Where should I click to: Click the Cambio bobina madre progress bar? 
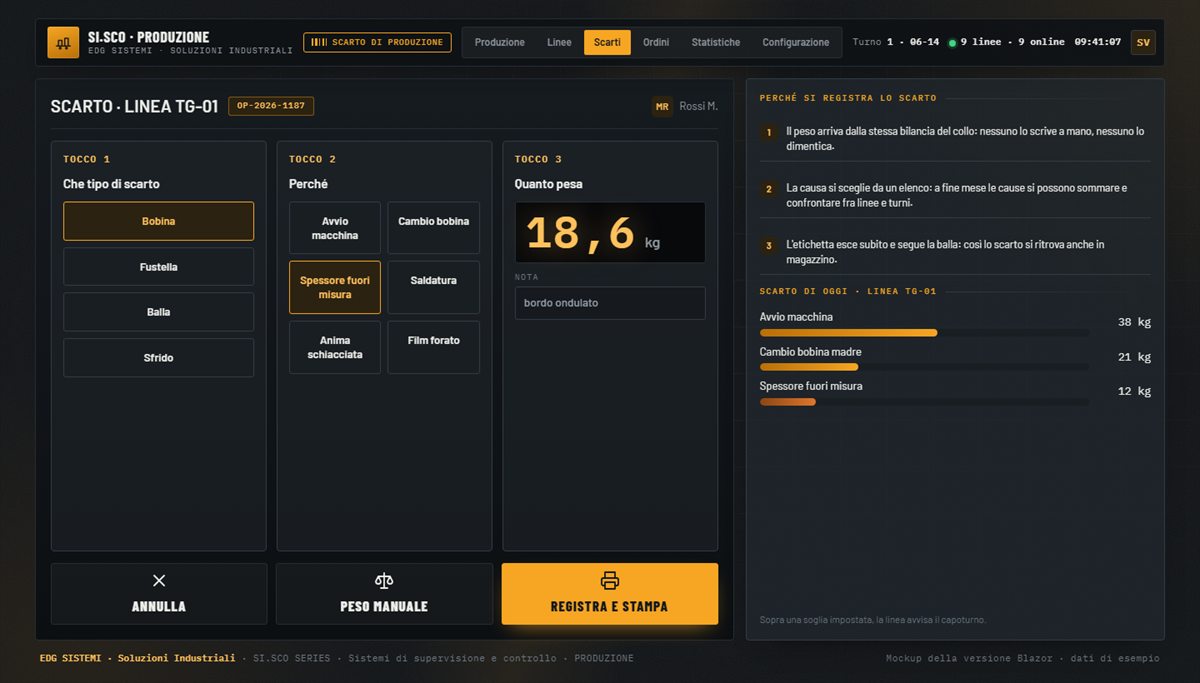pyautogui.click(x=925, y=367)
